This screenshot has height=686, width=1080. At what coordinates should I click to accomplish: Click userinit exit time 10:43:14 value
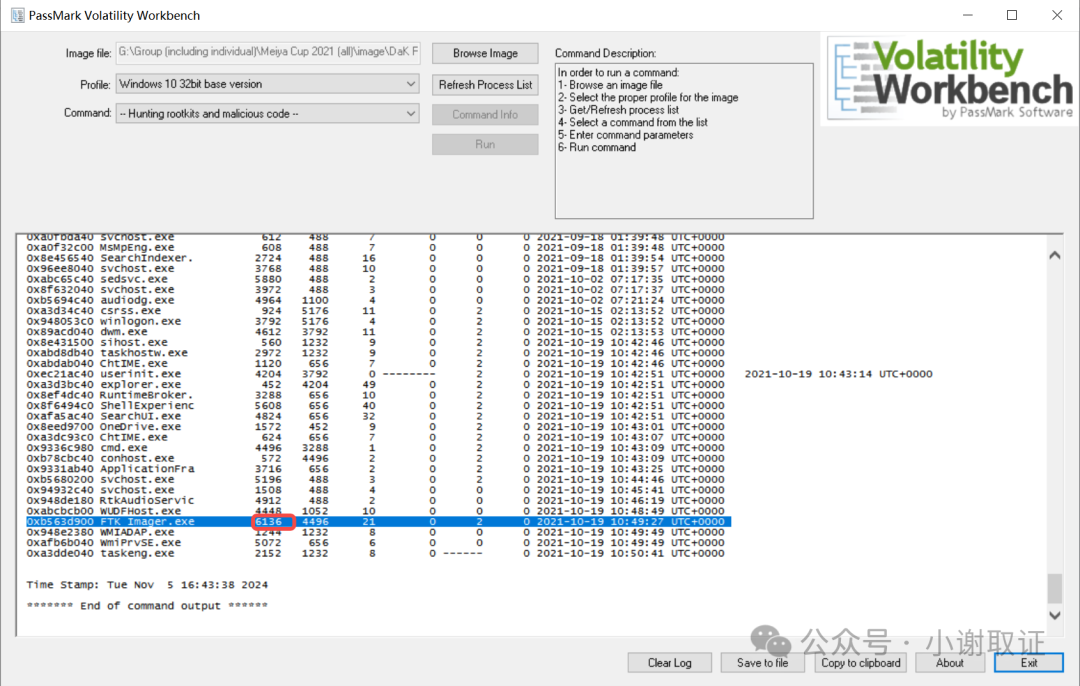coord(838,374)
